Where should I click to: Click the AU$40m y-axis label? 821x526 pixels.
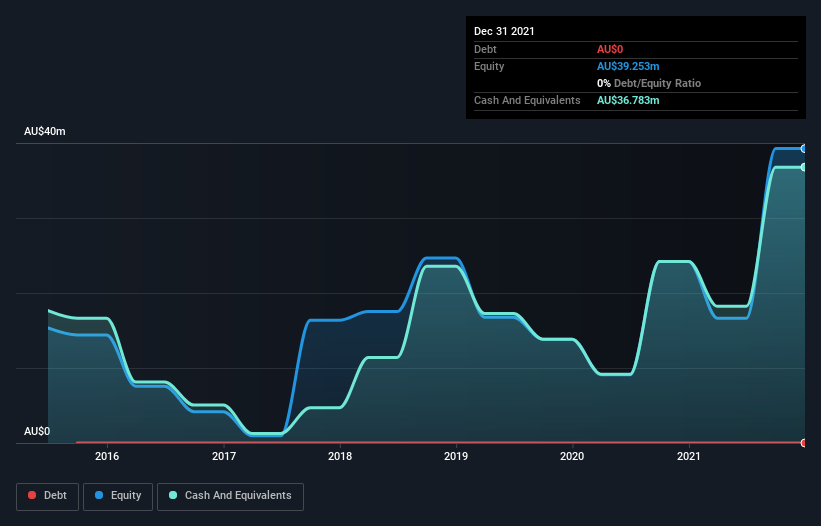(45, 131)
